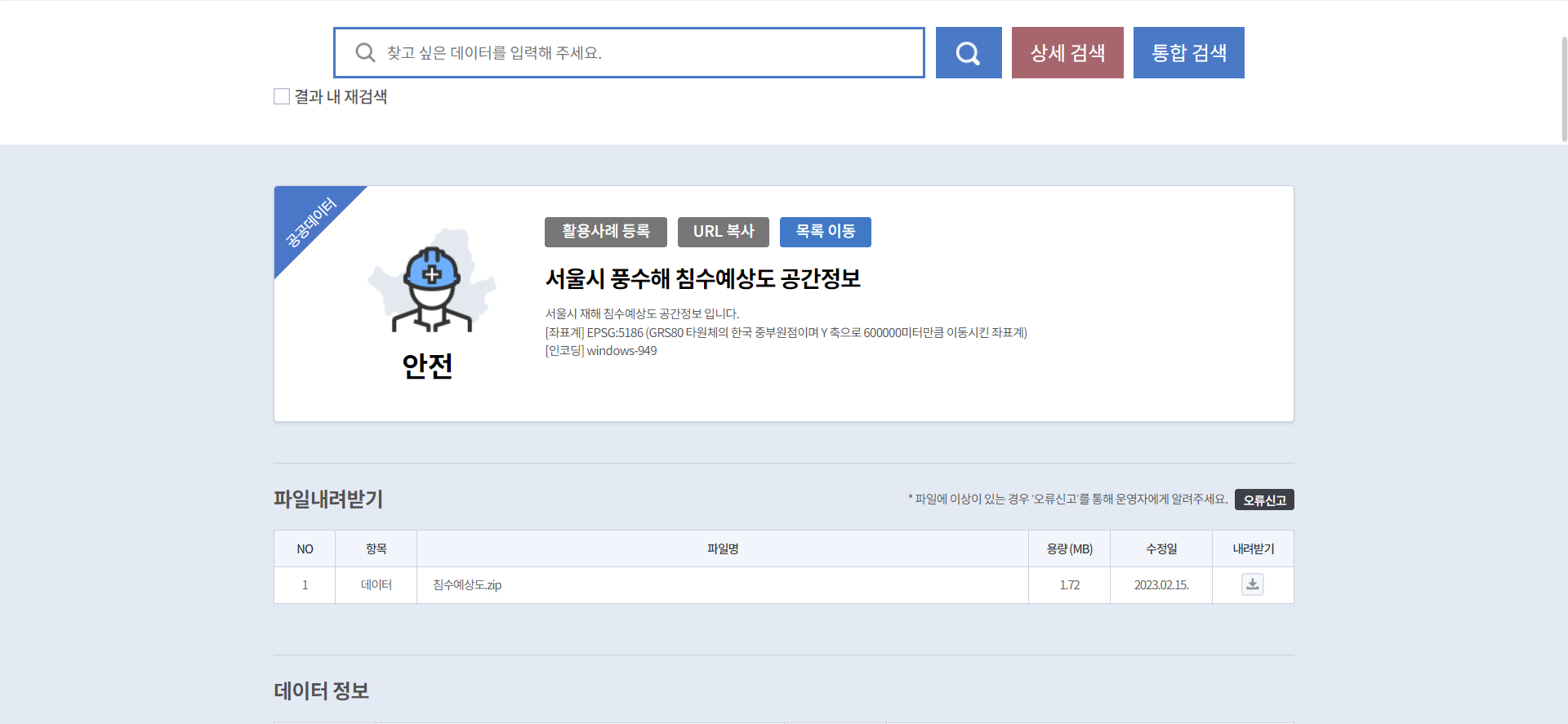Click the 용량 (MB) column header

1070,549
